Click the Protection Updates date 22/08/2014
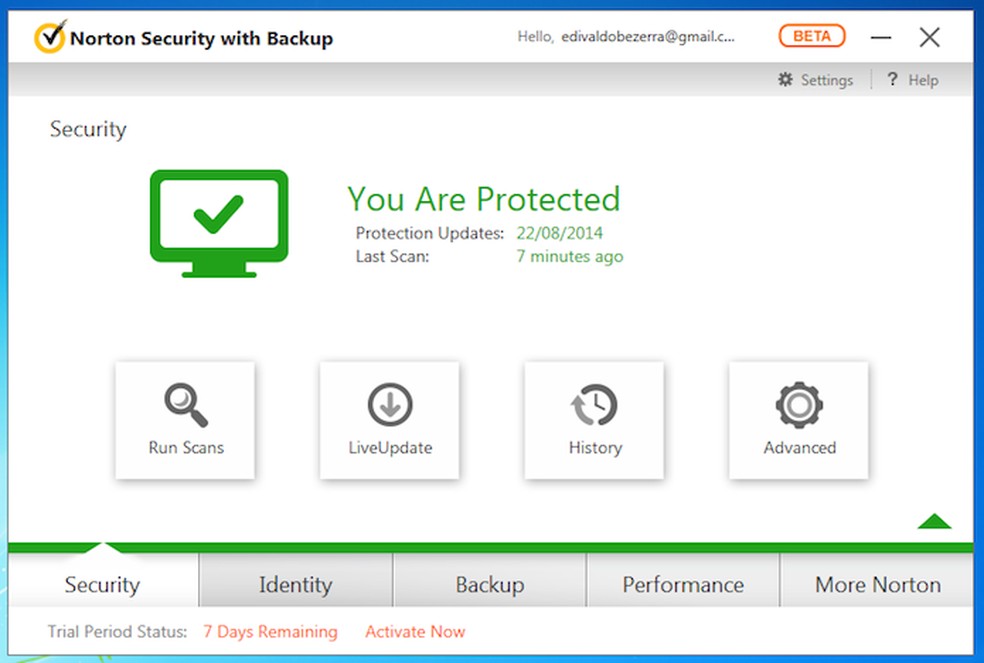 pos(559,234)
